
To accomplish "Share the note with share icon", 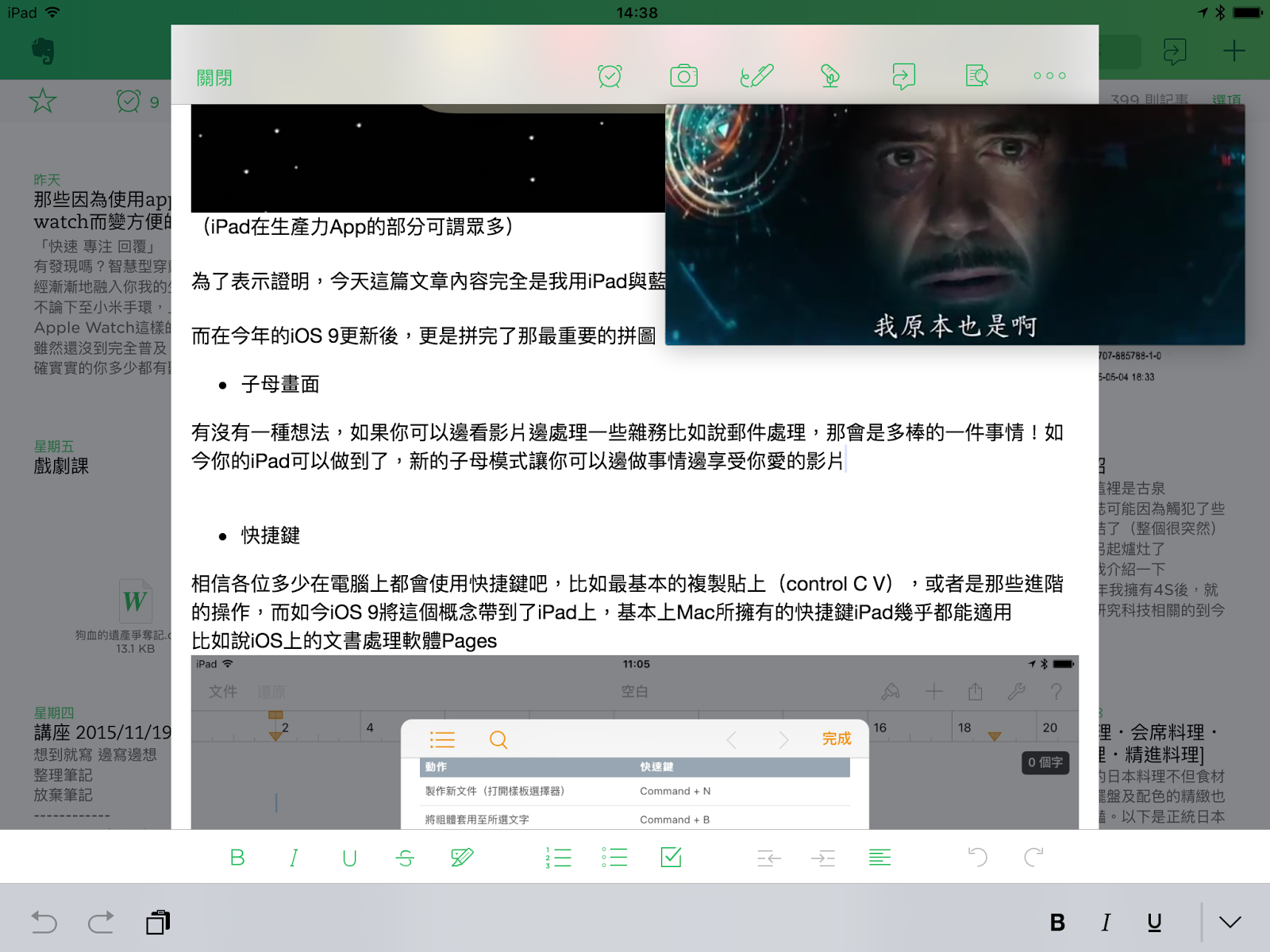I will click(x=903, y=76).
